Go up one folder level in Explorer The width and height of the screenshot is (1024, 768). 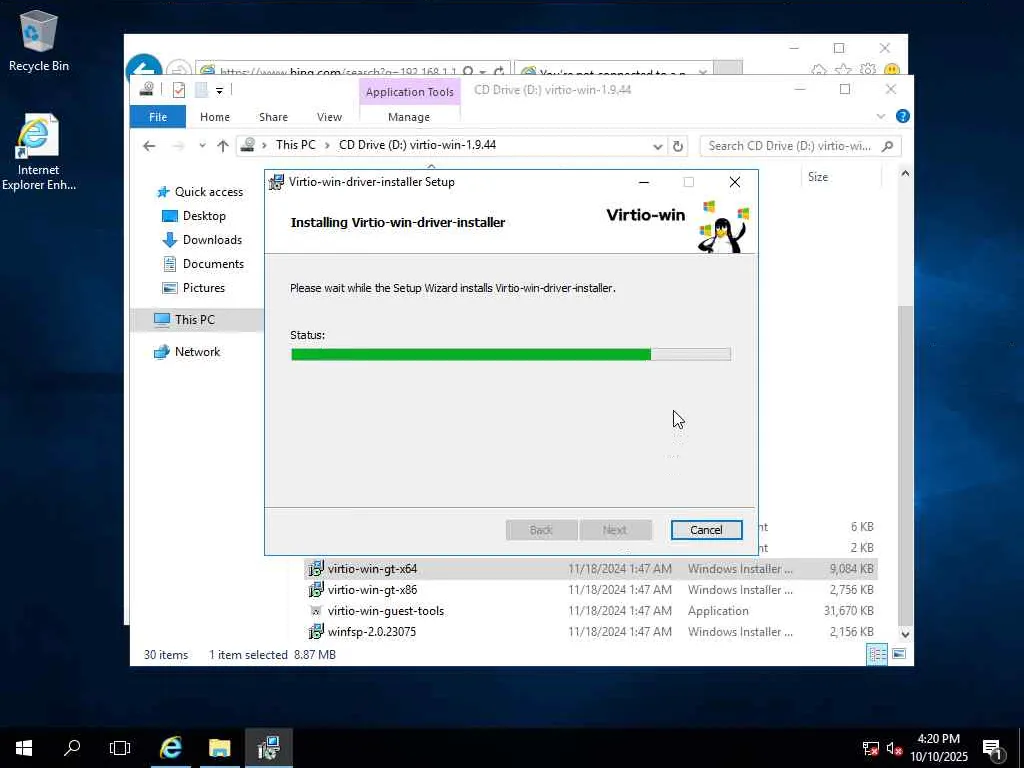pos(223,146)
